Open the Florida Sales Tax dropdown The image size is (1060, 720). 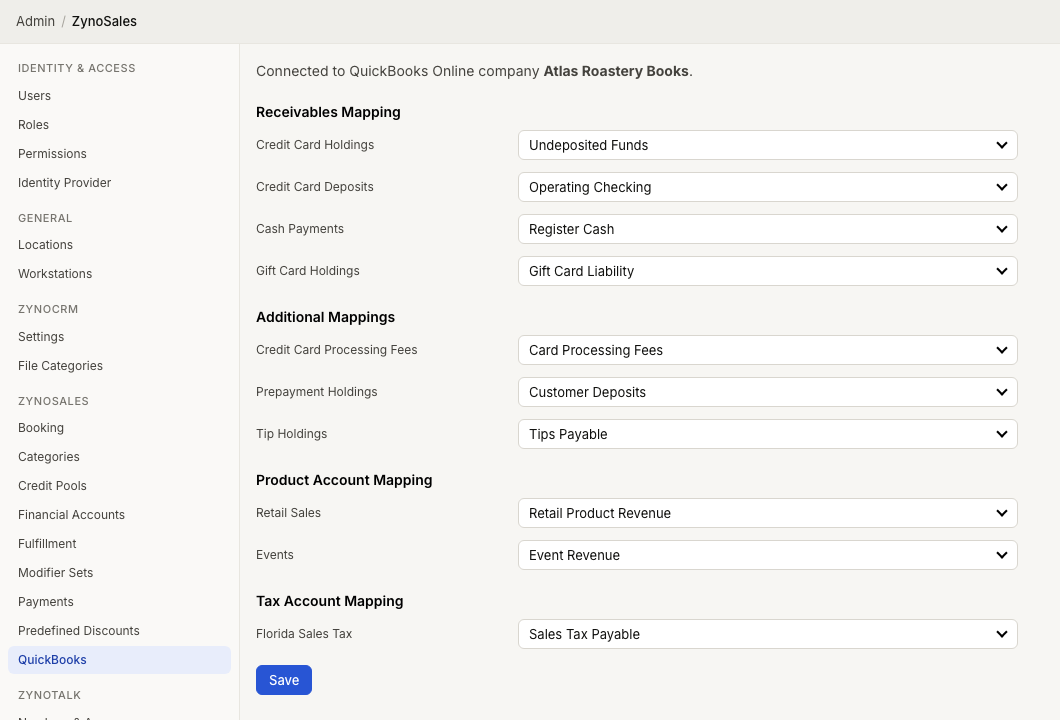pyautogui.click(x=767, y=634)
